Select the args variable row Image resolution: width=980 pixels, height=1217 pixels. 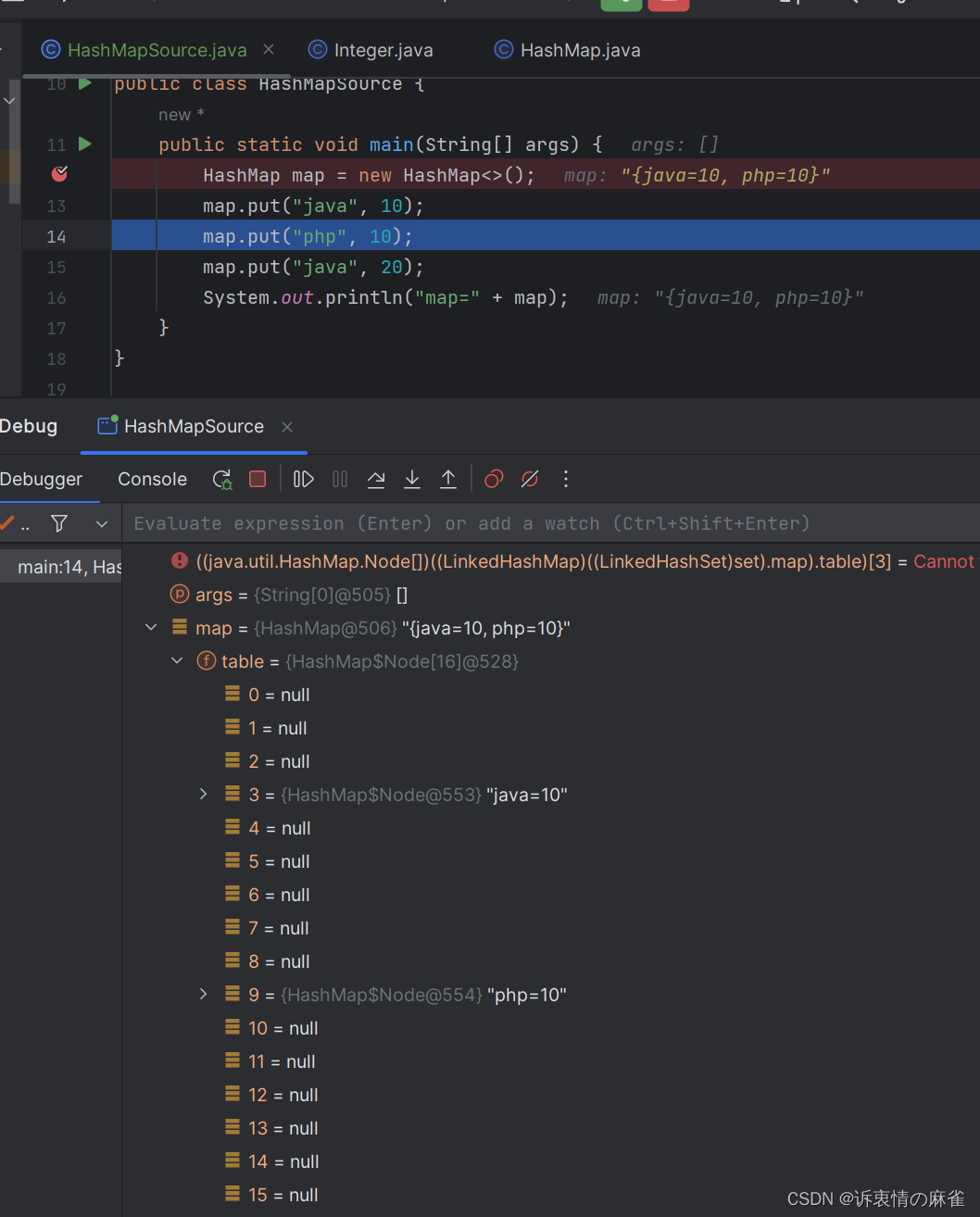point(551,595)
